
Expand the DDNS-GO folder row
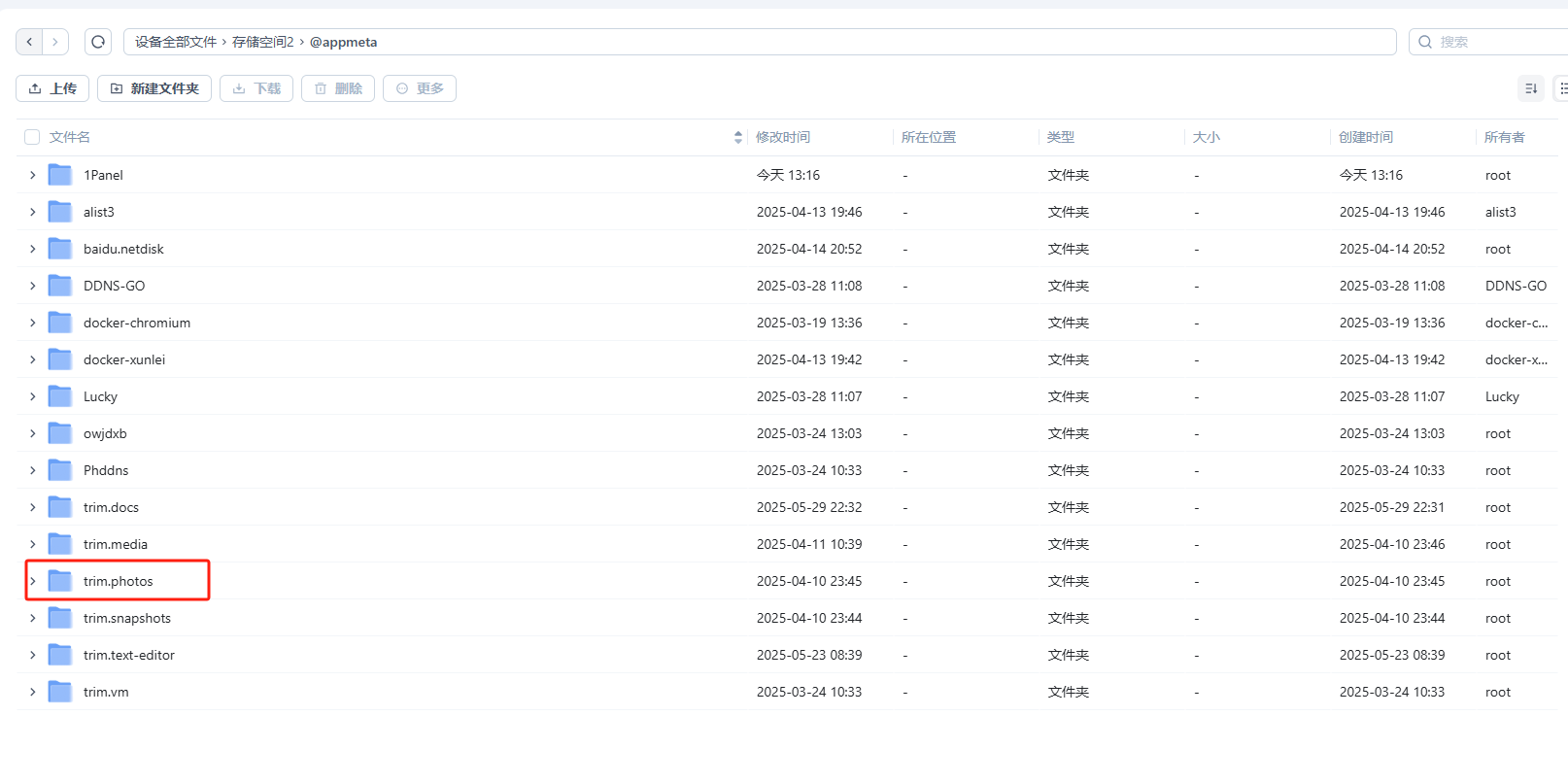tap(32, 286)
